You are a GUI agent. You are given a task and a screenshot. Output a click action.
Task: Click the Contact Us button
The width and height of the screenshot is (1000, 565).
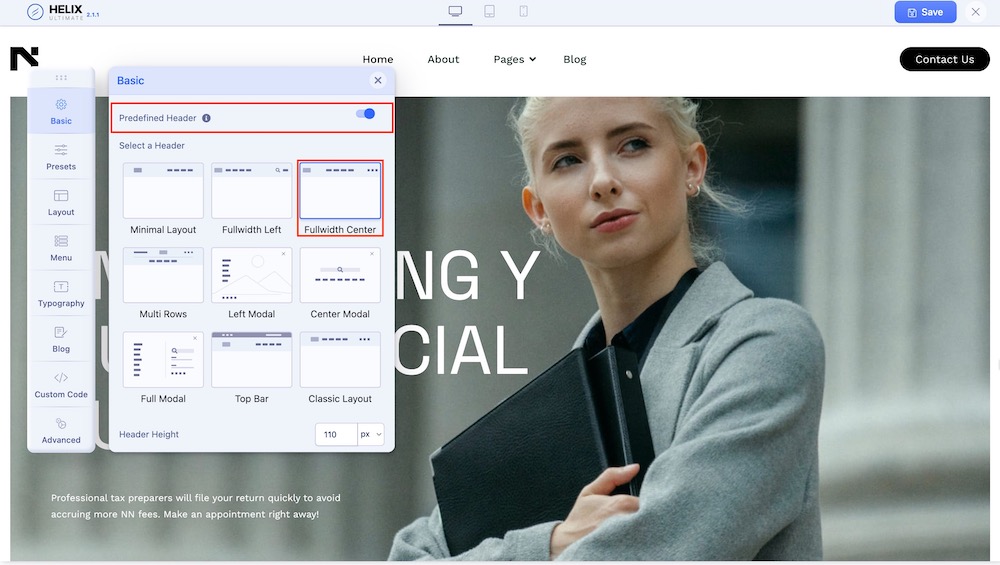[944, 59]
